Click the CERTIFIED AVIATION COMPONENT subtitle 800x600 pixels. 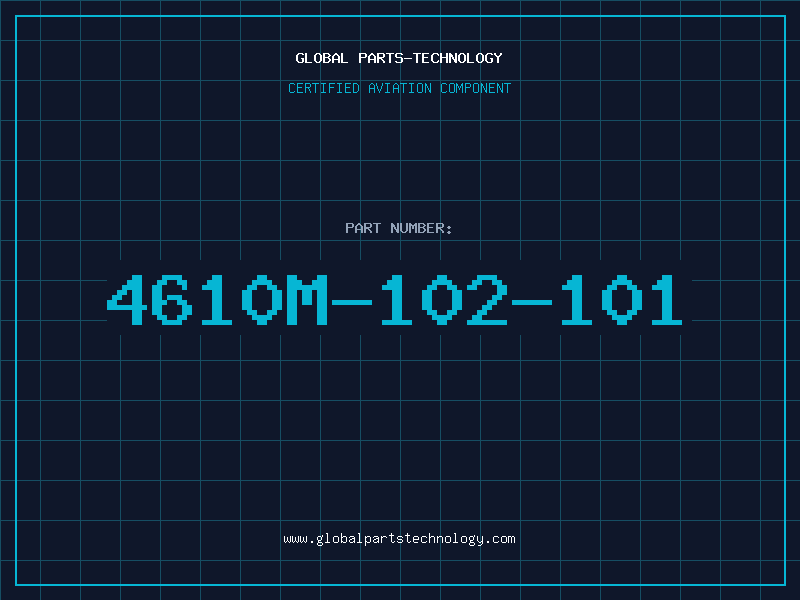coord(399,88)
